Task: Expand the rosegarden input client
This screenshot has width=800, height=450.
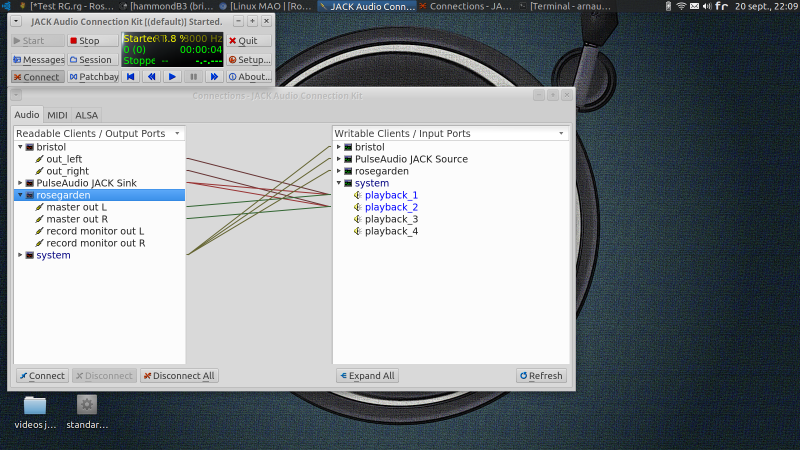Action: tap(339, 171)
